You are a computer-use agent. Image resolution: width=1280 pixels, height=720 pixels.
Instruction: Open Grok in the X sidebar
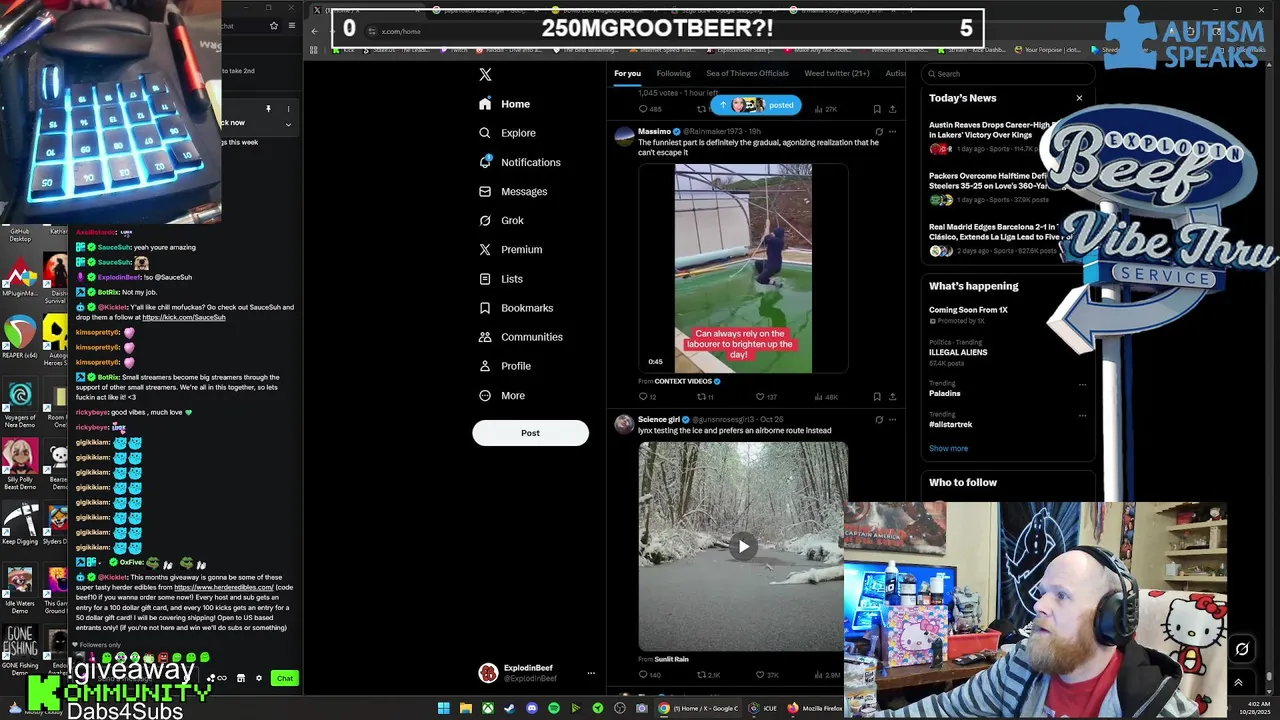[x=501, y=220]
